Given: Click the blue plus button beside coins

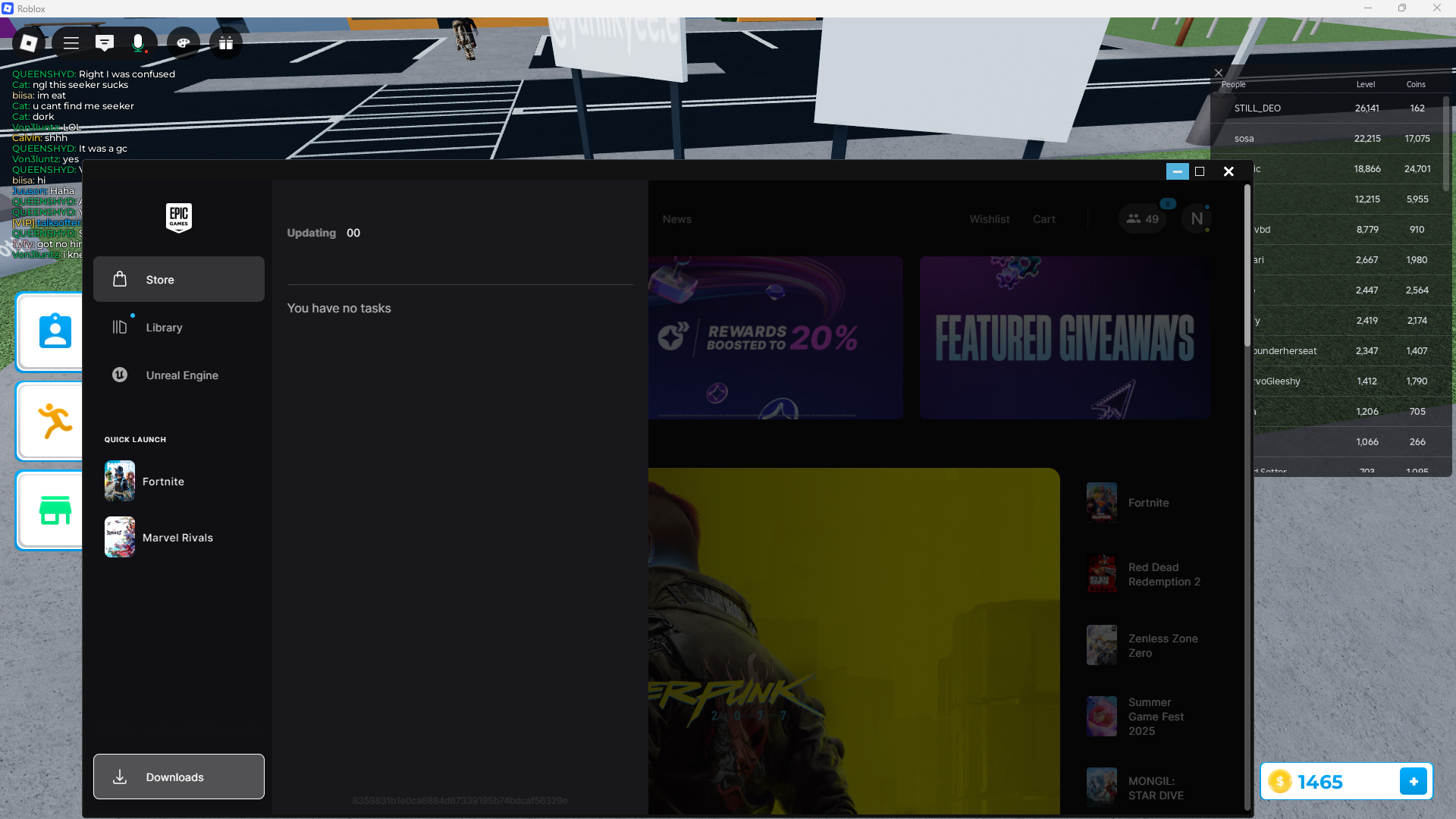Looking at the screenshot, I should click(1414, 781).
